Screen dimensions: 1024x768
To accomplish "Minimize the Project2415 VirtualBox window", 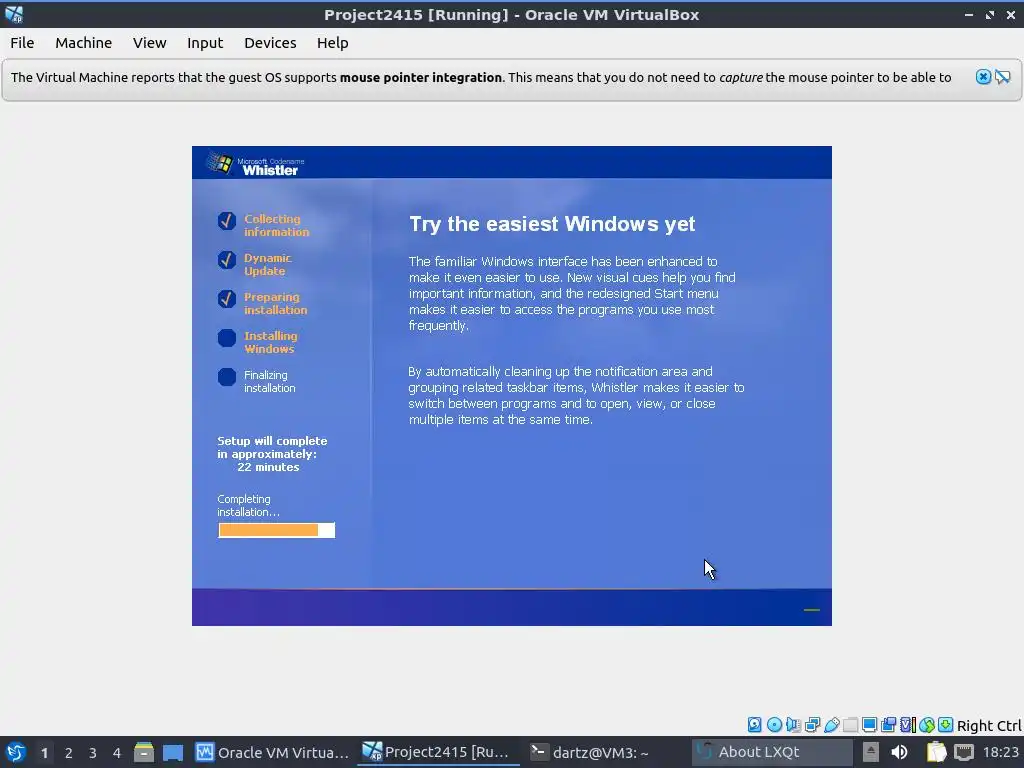I will click(969, 14).
